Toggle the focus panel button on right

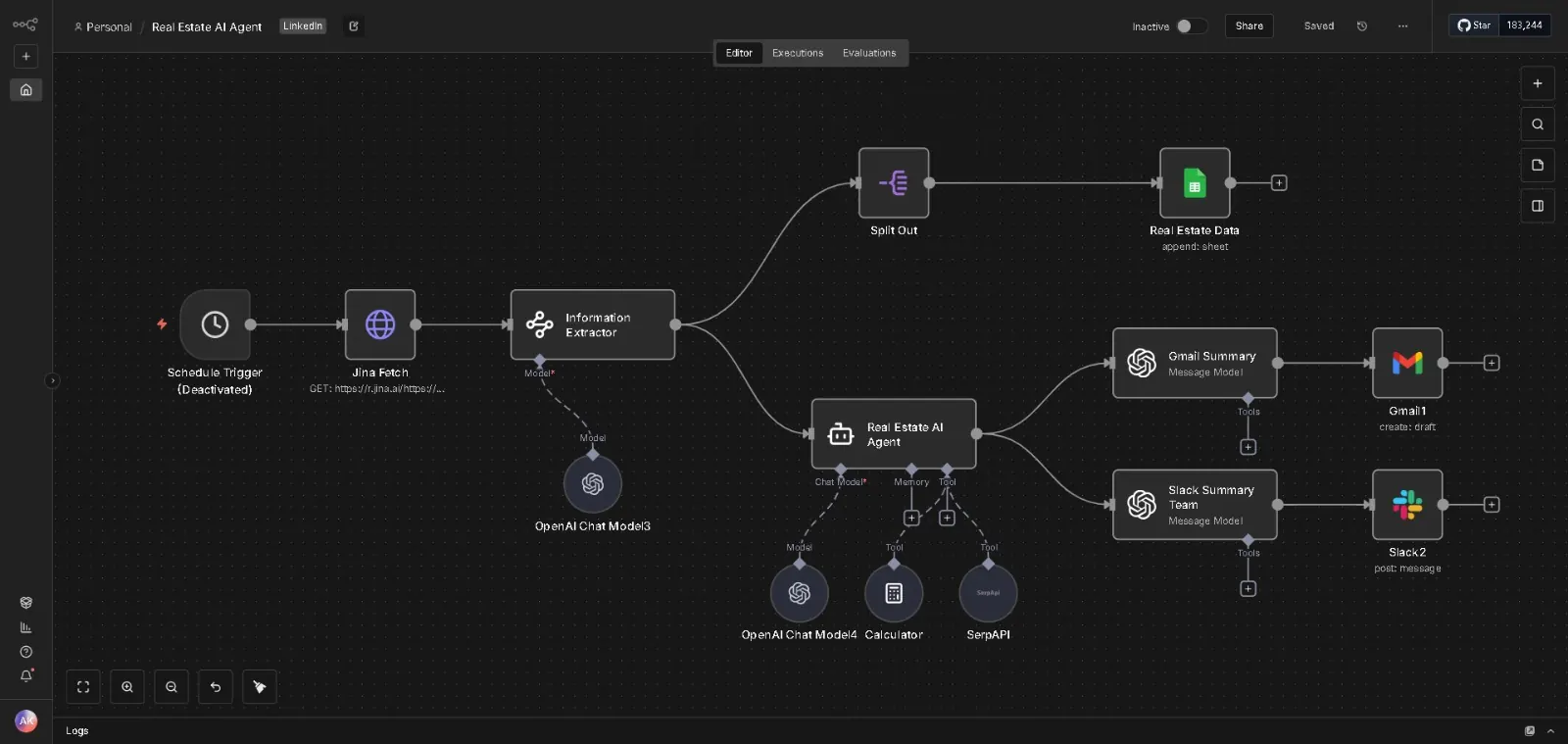(x=1538, y=206)
